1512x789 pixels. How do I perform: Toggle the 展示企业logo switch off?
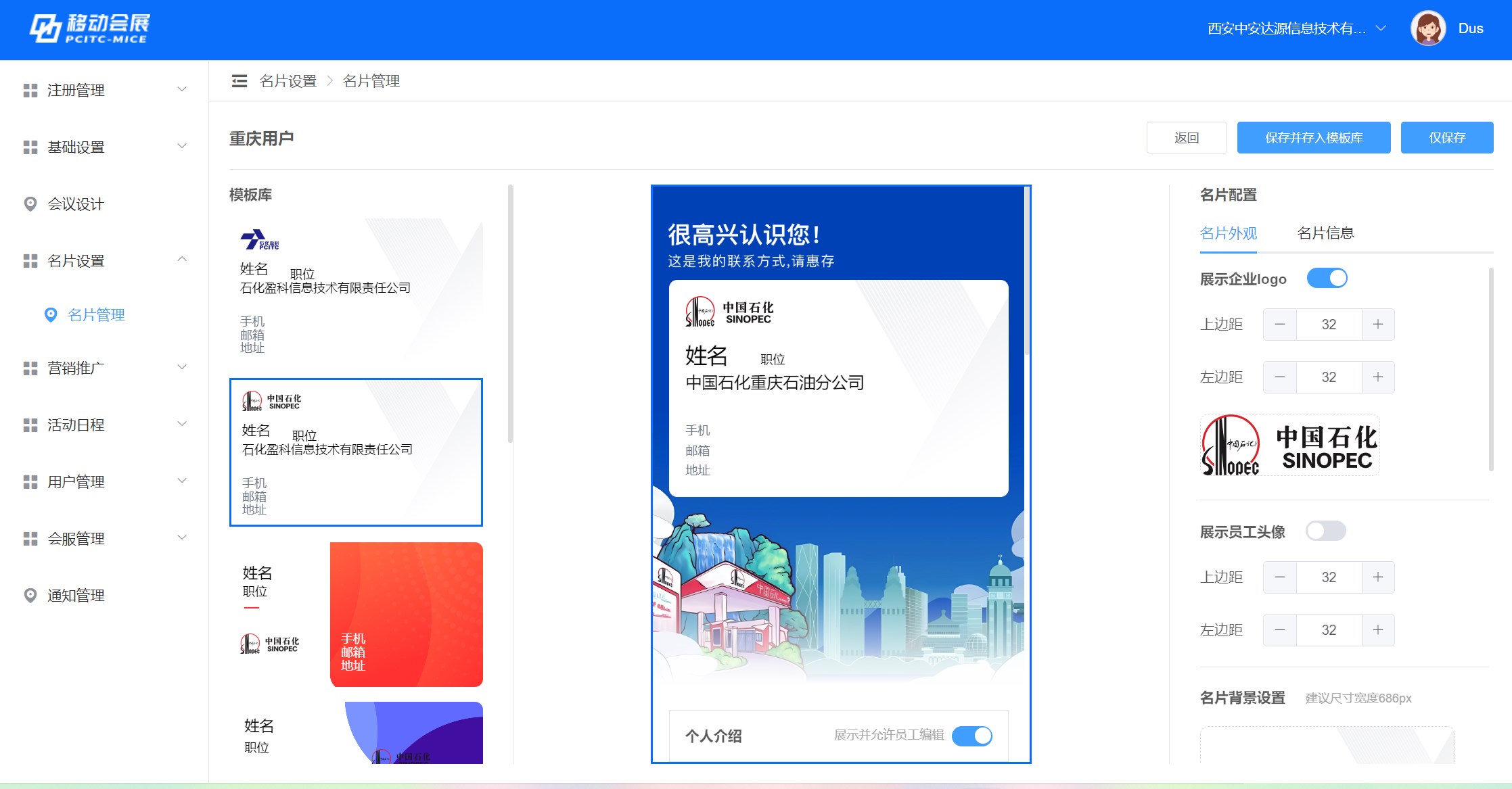point(1327,279)
